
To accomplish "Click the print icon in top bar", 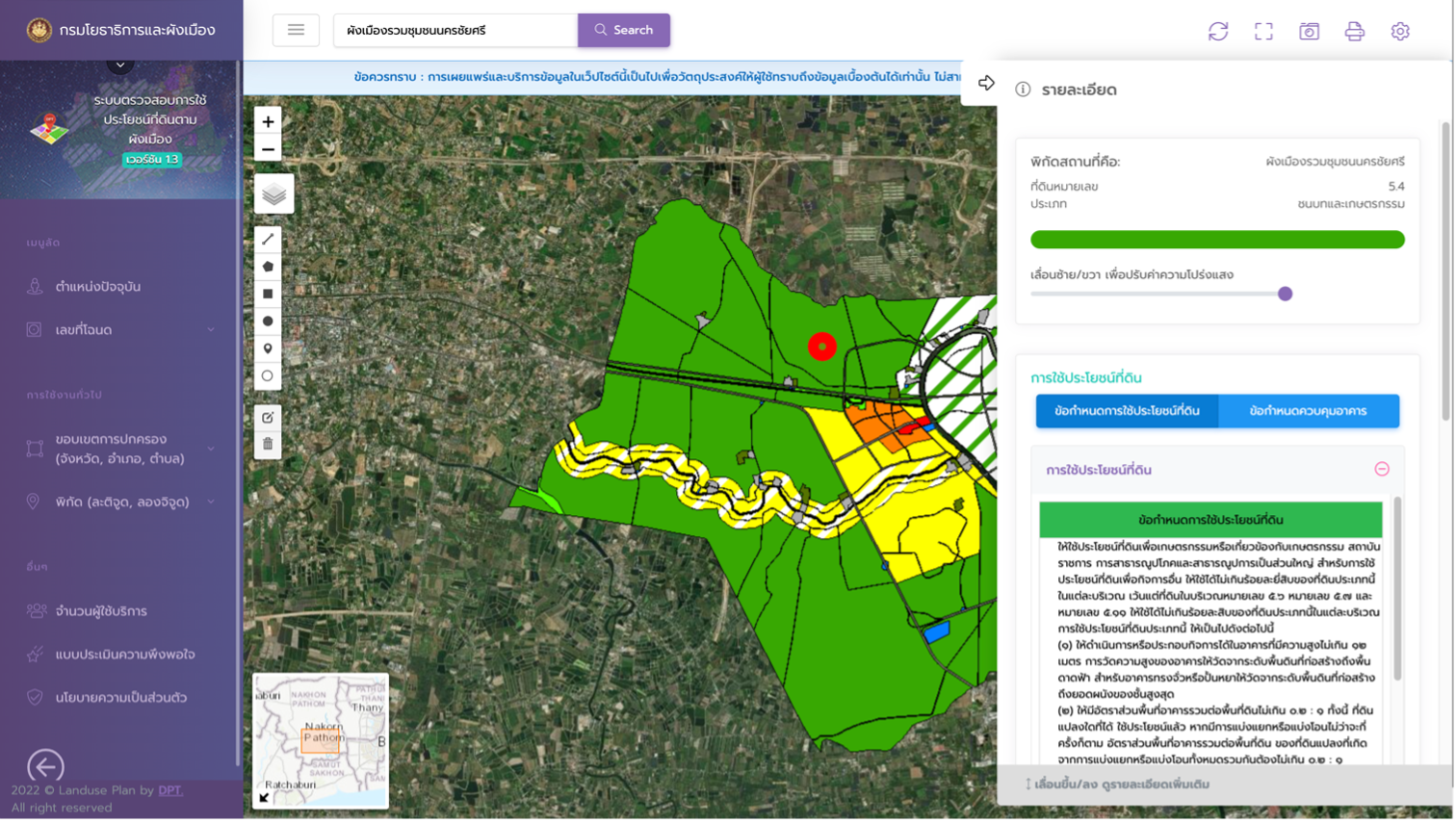I will (x=1355, y=31).
